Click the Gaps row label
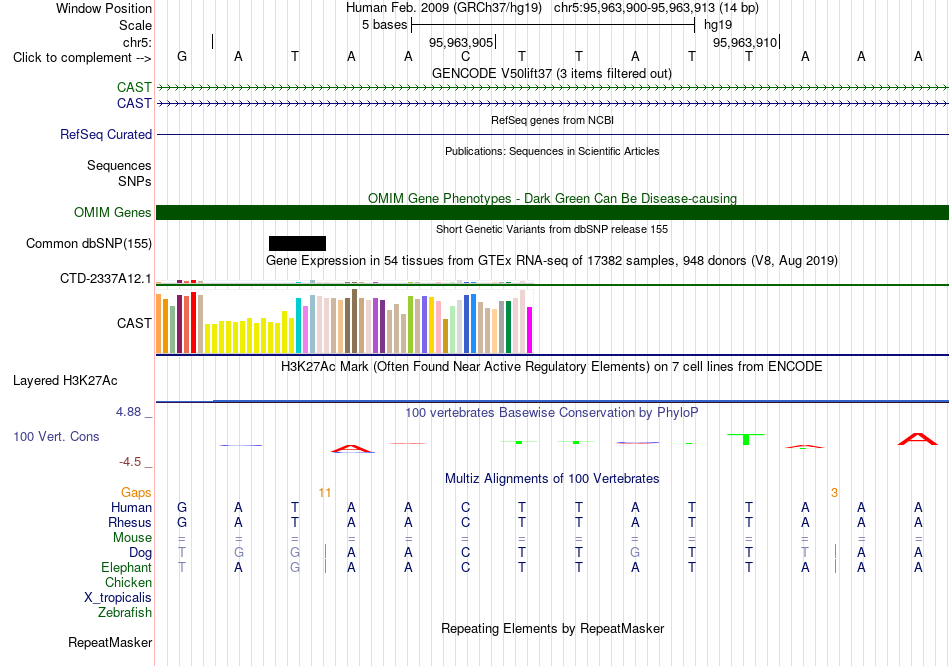Viewport: 950px width, 666px height. [136, 493]
